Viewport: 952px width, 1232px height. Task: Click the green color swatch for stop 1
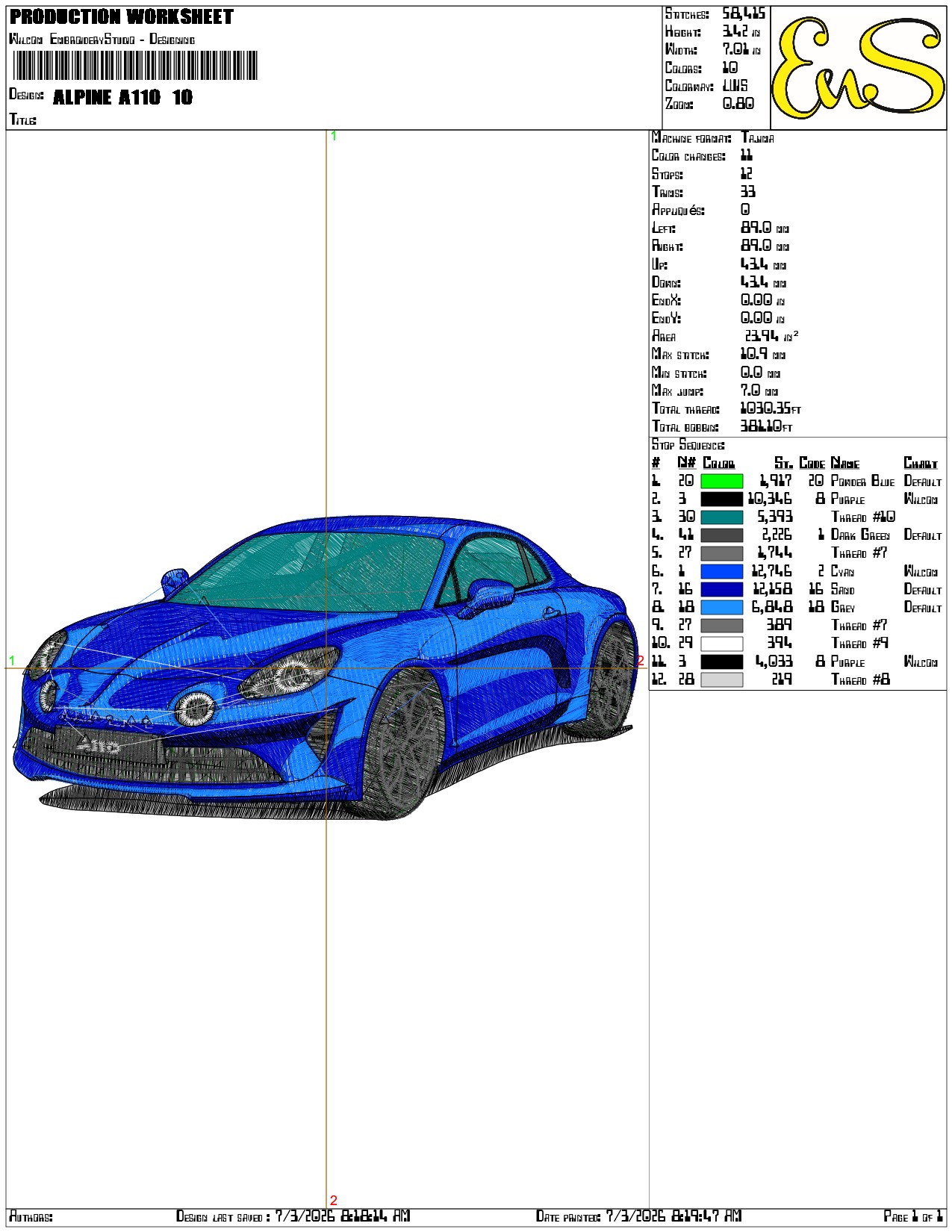click(x=721, y=482)
